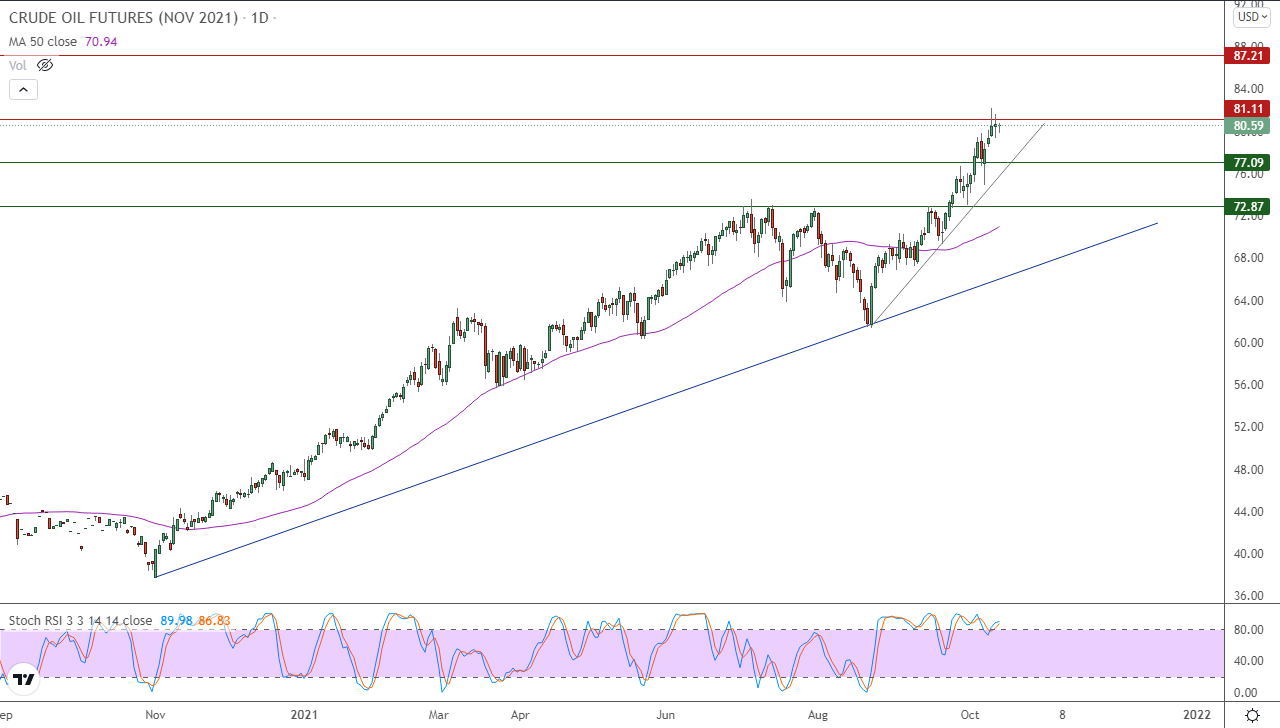The width and height of the screenshot is (1280, 728).
Task: Click 52.00 on the price scale
Action: [1249, 427]
